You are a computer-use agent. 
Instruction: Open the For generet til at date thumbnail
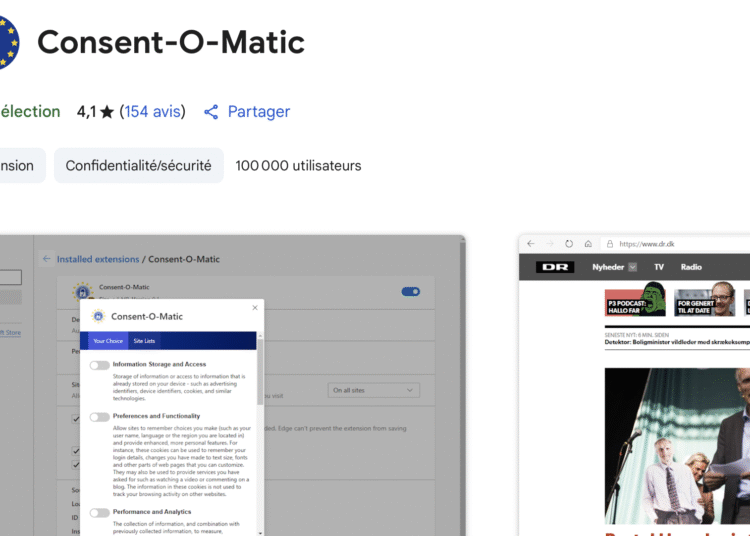tap(705, 299)
